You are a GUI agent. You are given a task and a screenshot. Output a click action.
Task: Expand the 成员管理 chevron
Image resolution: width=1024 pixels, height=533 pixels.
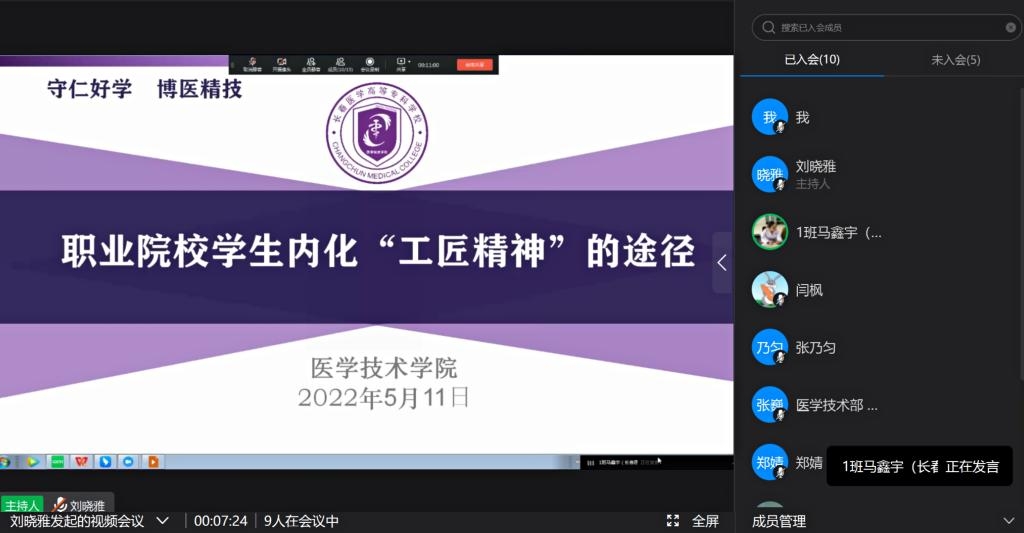tap(1008, 521)
